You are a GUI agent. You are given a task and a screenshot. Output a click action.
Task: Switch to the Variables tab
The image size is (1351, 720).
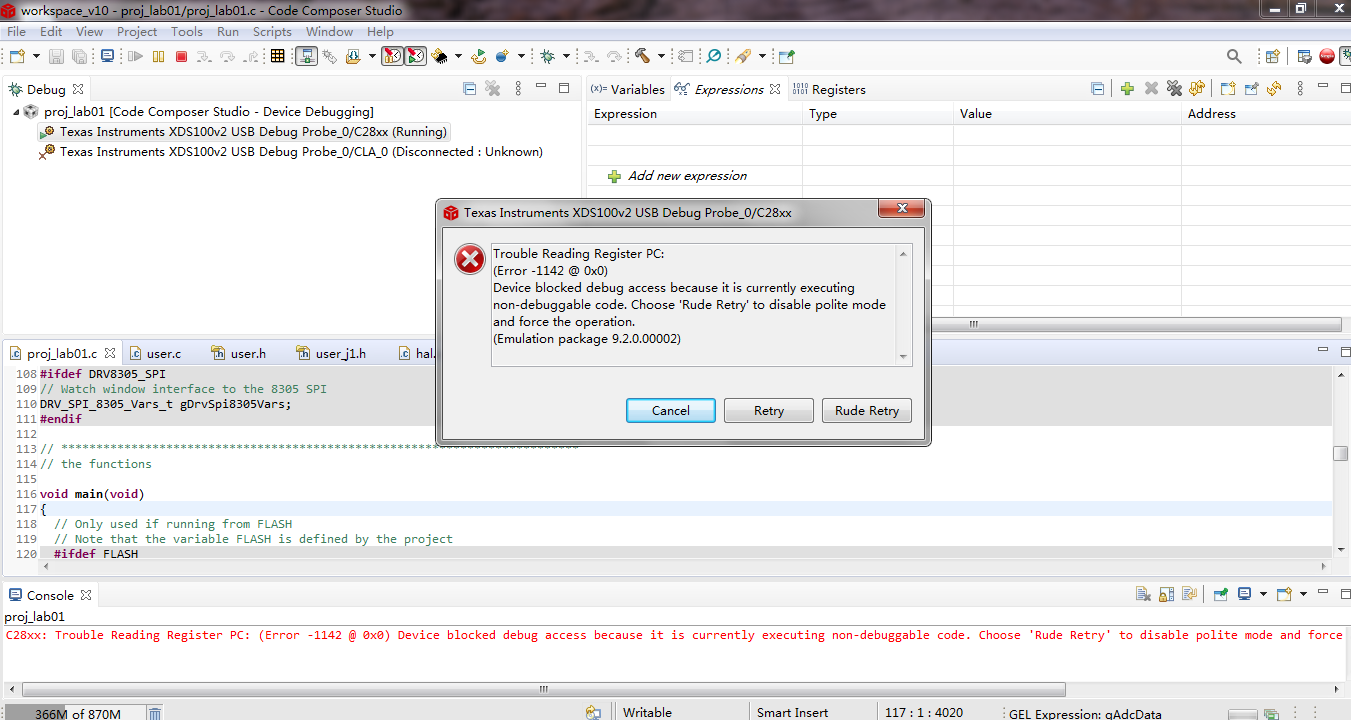628,89
